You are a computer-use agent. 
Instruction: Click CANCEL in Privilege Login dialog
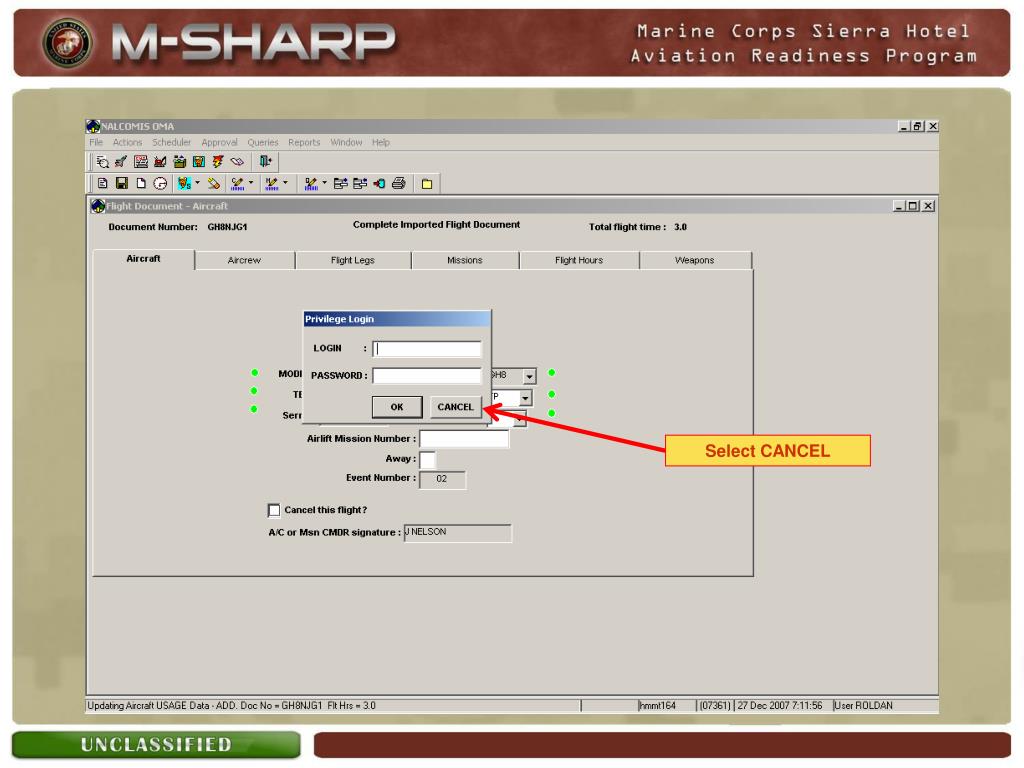pyautogui.click(x=455, y=407)
